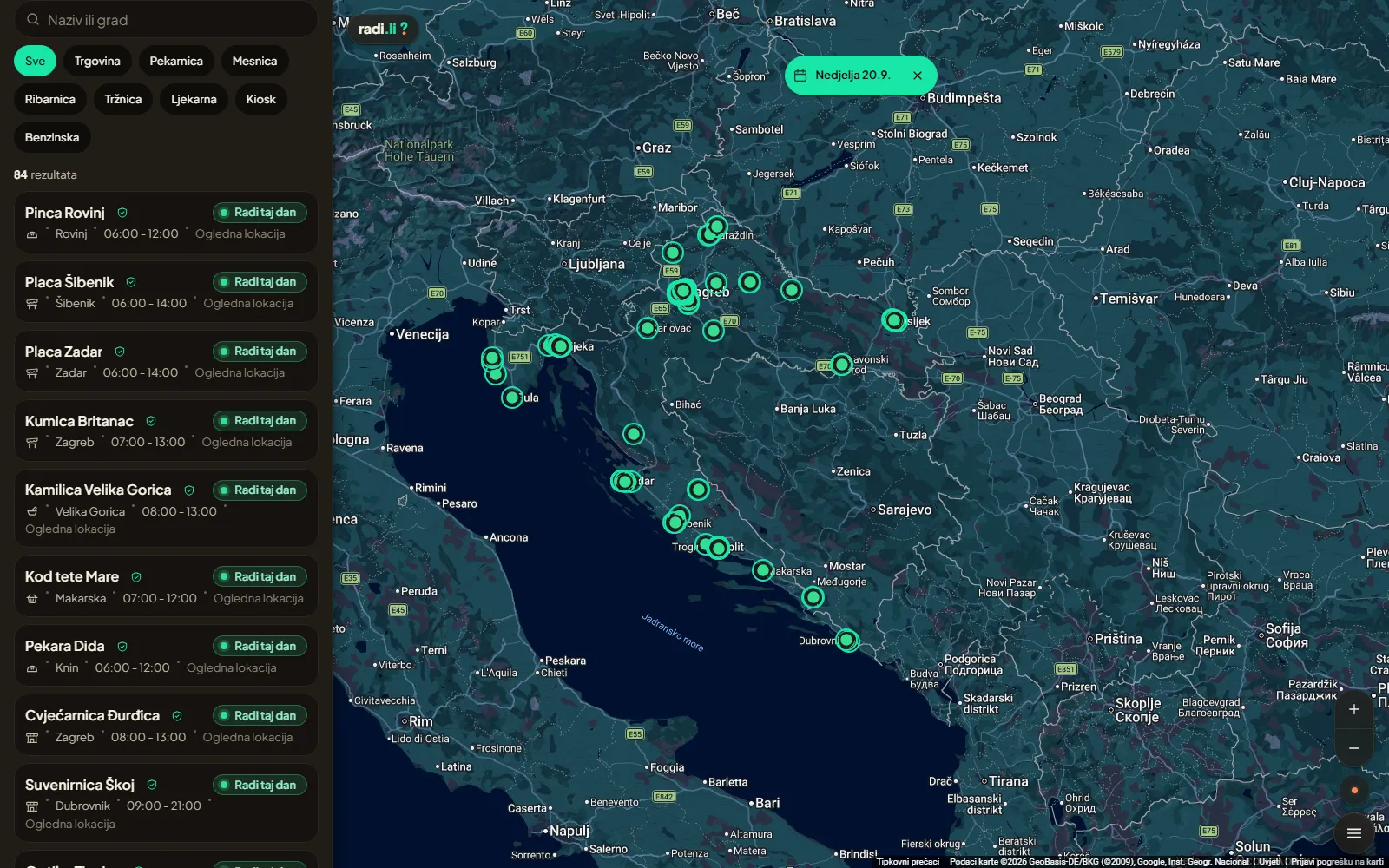The width and height of the screenshot is (1389, 868).
Task: Select the map marker near Makarska
Action: click(x=762, y=570)
